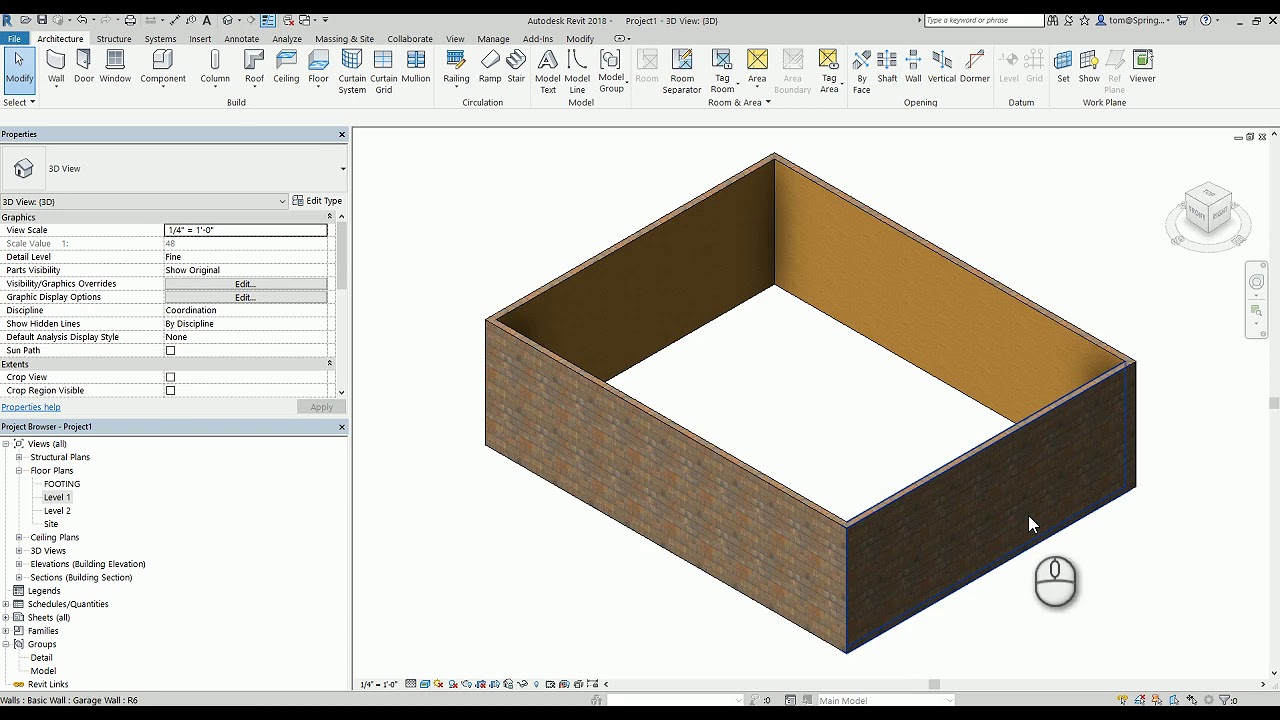Select the Window tool
Screen dimensions: 1280x720
click(x=115, y=67)
